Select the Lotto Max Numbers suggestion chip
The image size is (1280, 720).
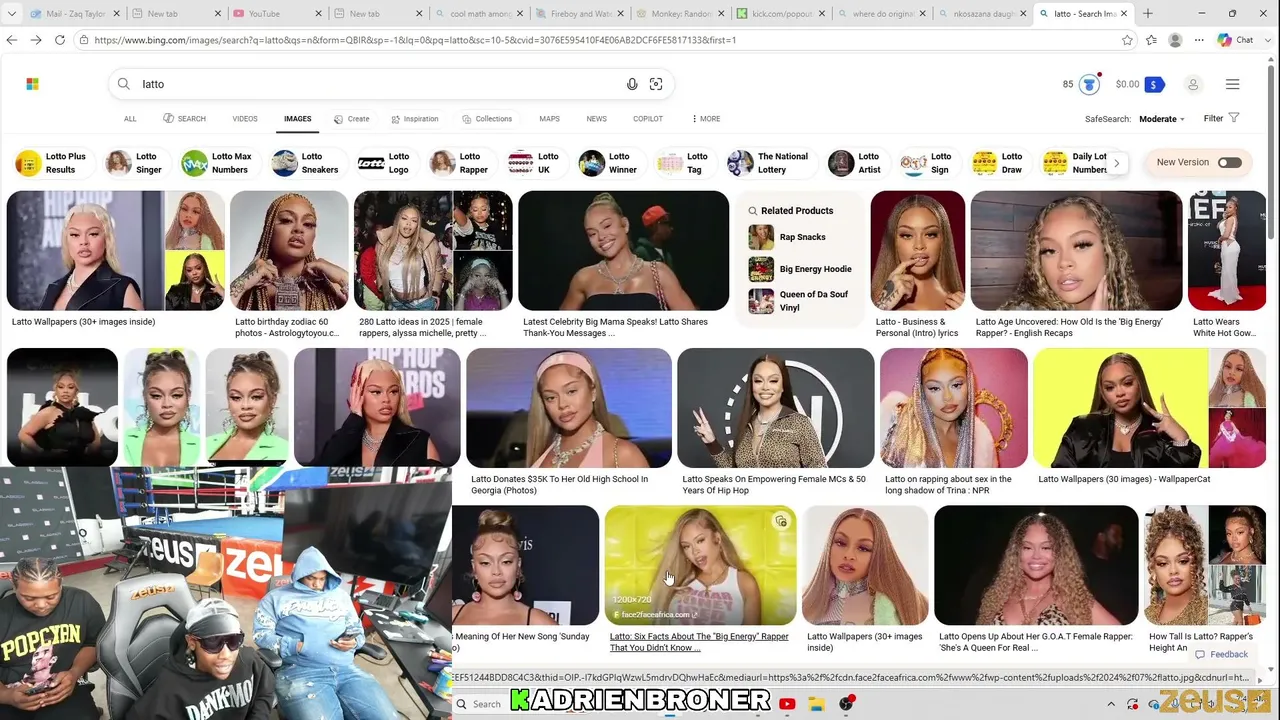pos(217,163)
